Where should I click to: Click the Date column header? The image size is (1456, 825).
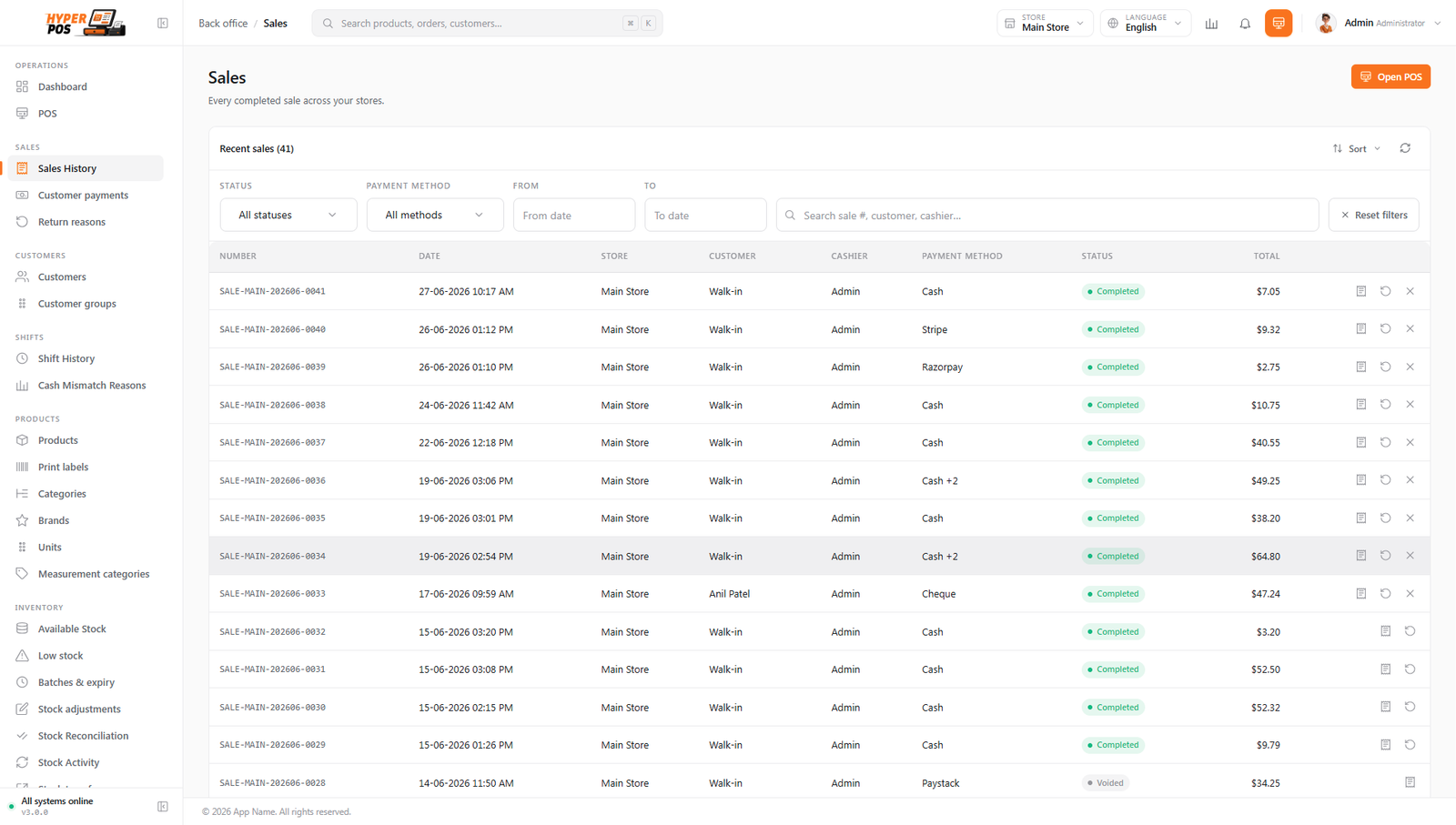[x=430, y=257]
